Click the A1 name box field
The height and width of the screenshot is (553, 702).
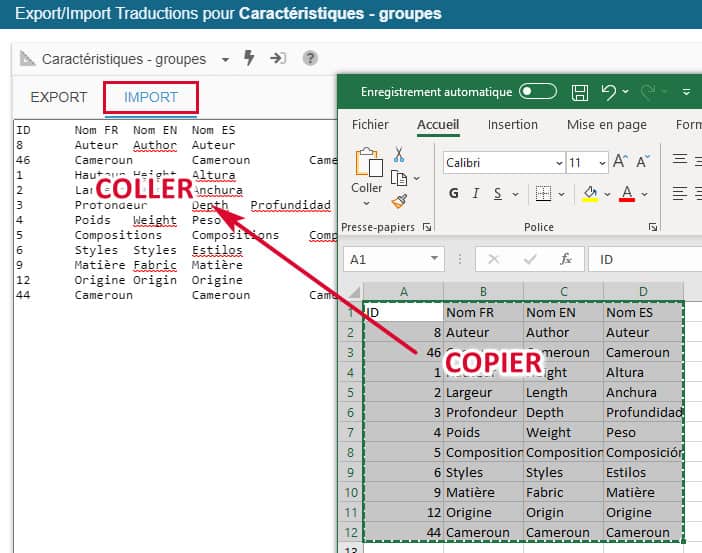[x=383, y=259]
